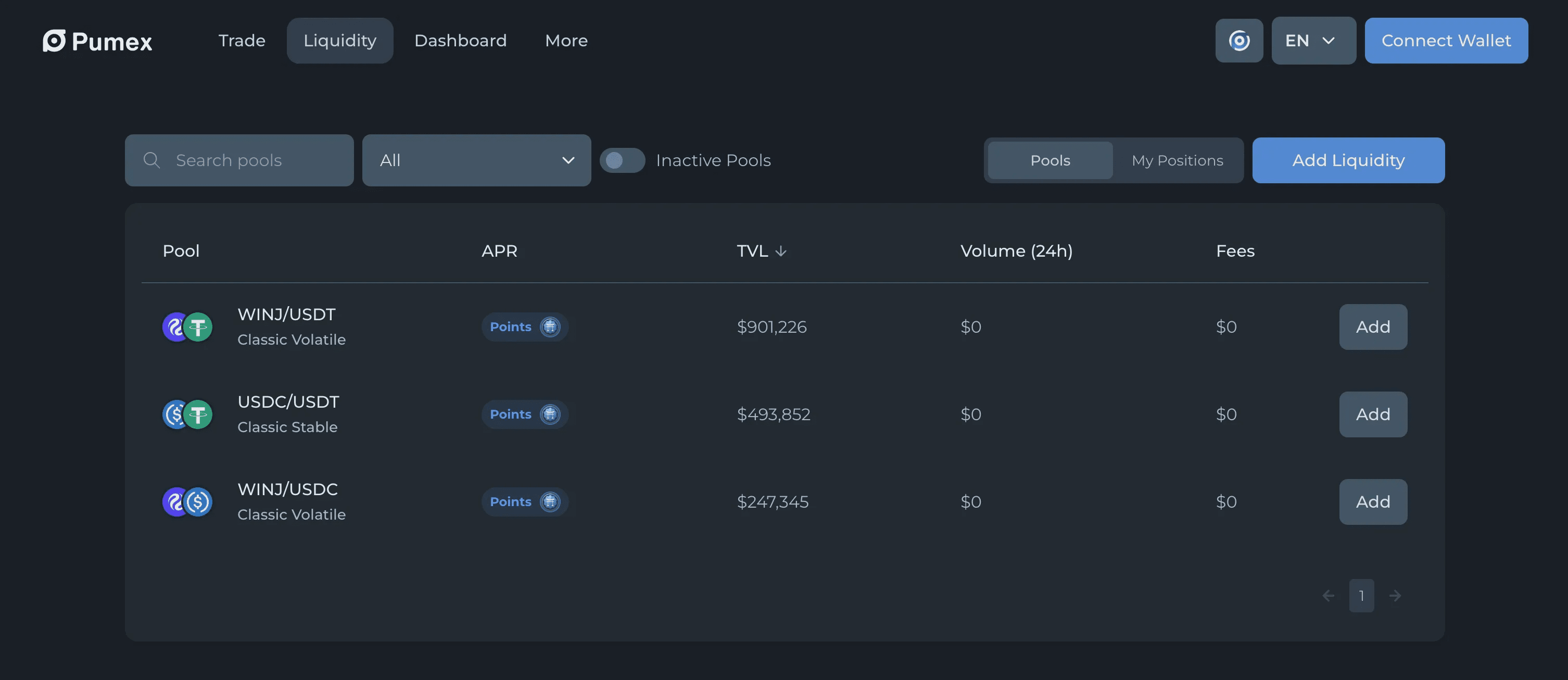Open the Dashboard tab

(460, 41)
